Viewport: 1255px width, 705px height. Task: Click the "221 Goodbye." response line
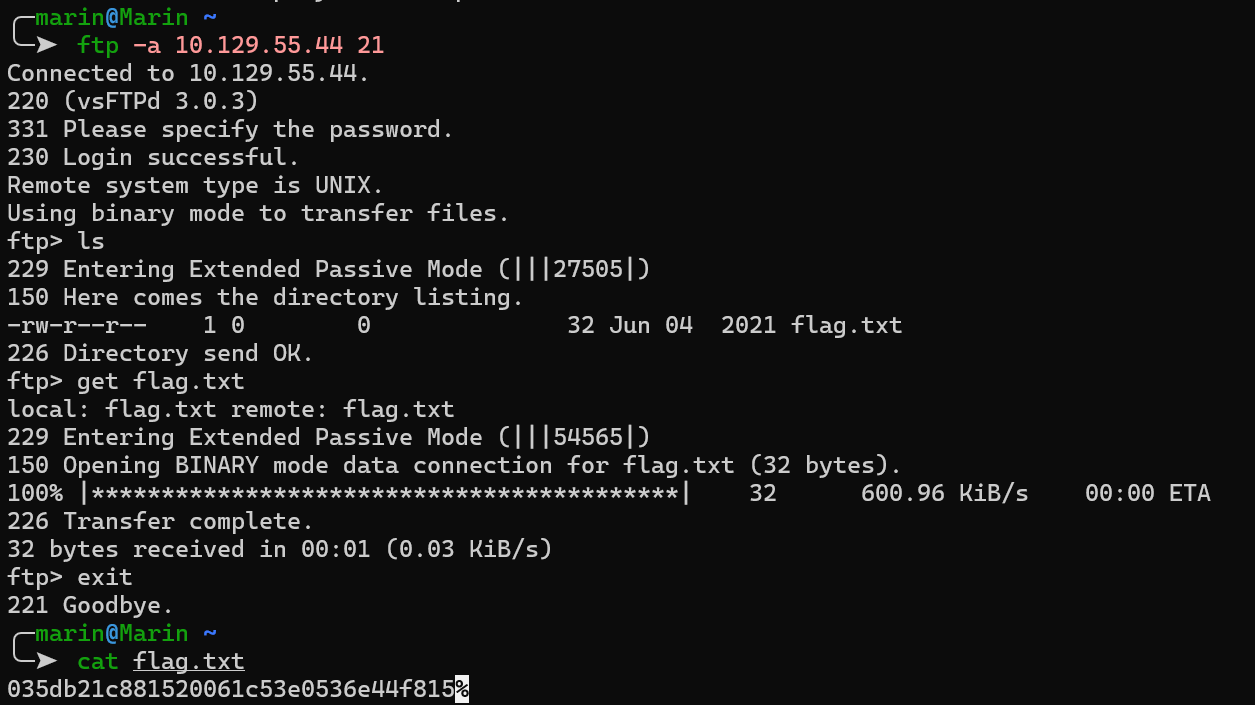tap(90, 605)
